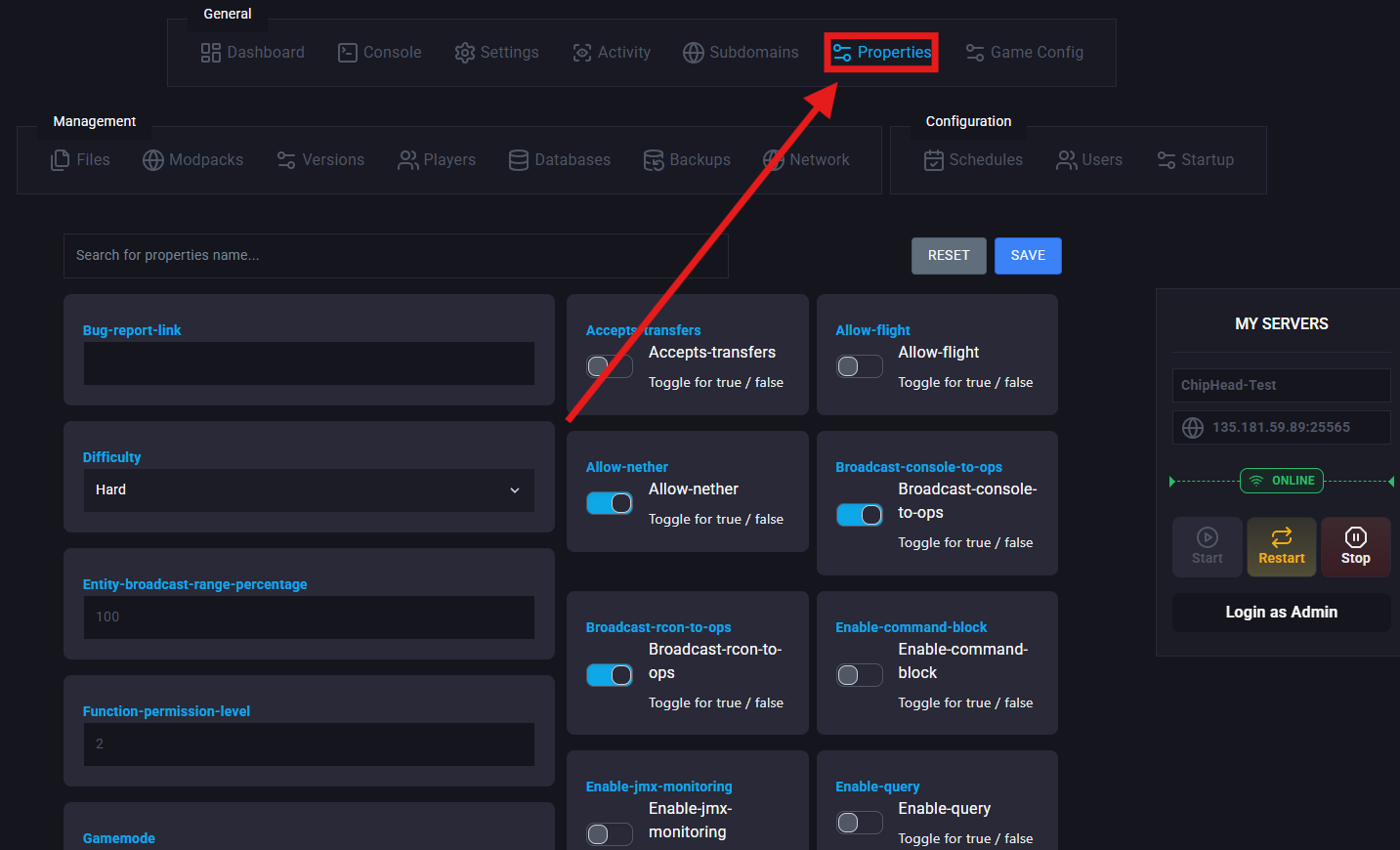This screenshot has height=850, width=1400.
Task: Expand the Difficulty dropdown set to Hard
Action: click(x=309, y=490)
